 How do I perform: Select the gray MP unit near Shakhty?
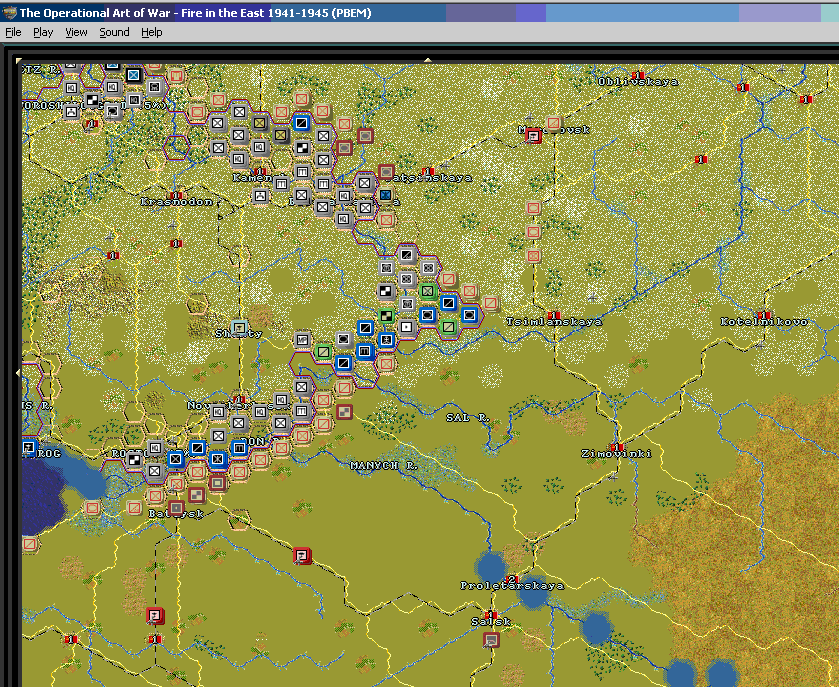(x=302, y=339)
